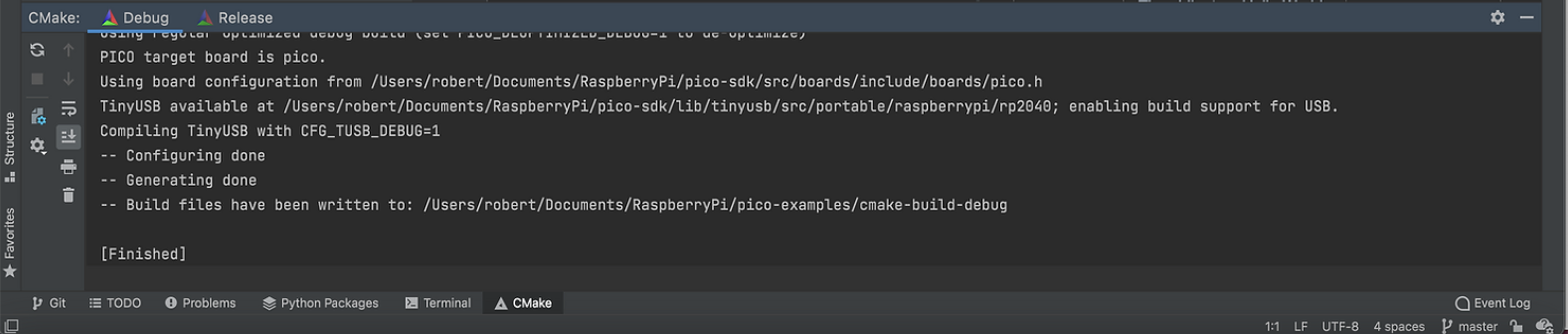Open the Git tool window

tap(49, 303)
